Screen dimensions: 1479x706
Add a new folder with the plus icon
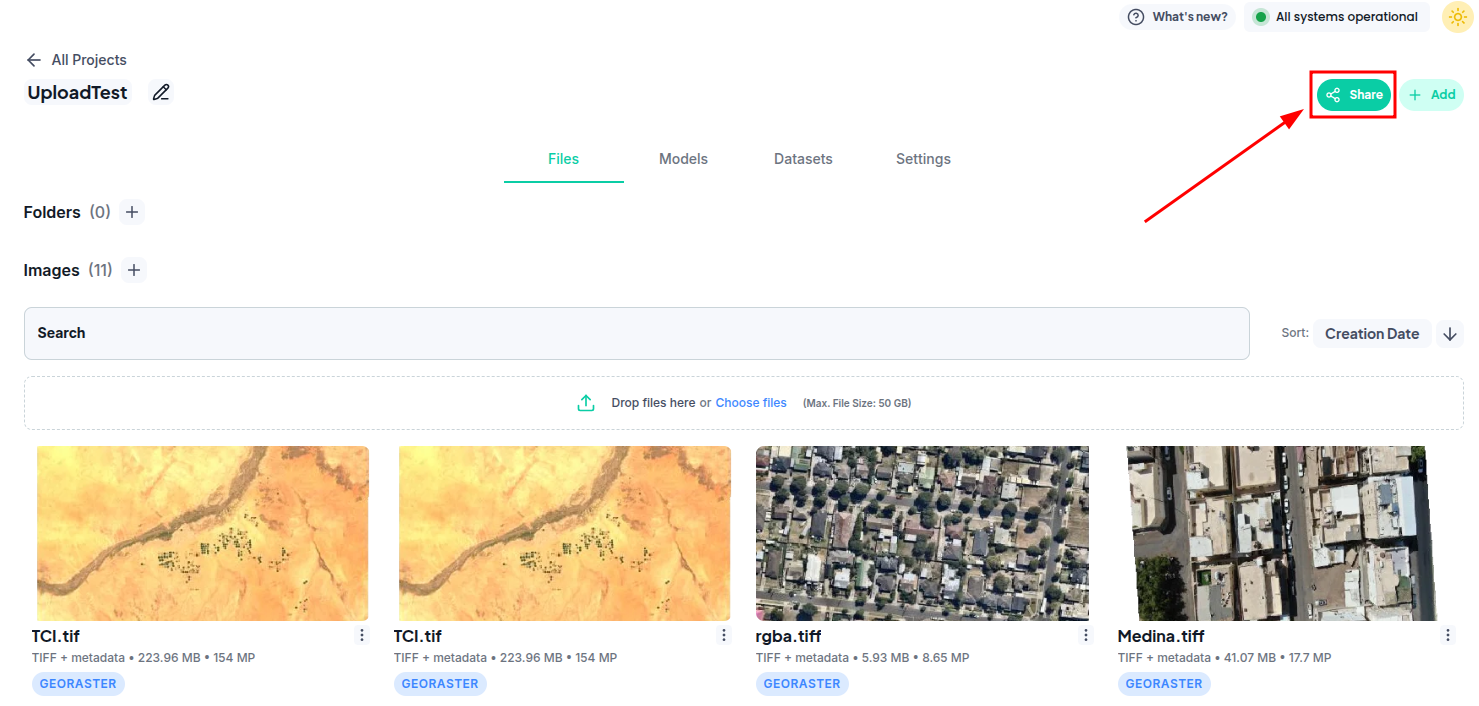132,212
